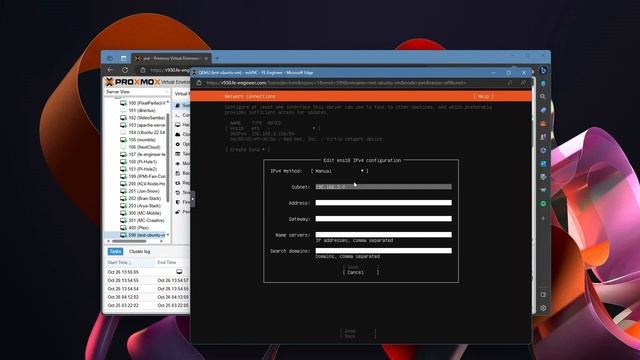This screenshot has height=360, width=640.
Task: Close the Proxmox Virtual Environment browser tab
Action: [206, 58]
